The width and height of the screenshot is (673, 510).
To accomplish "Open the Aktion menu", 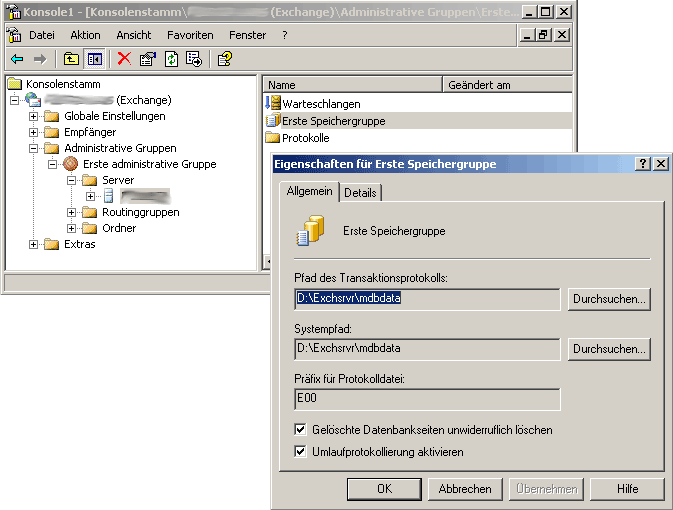I will (x=85, y=35).
